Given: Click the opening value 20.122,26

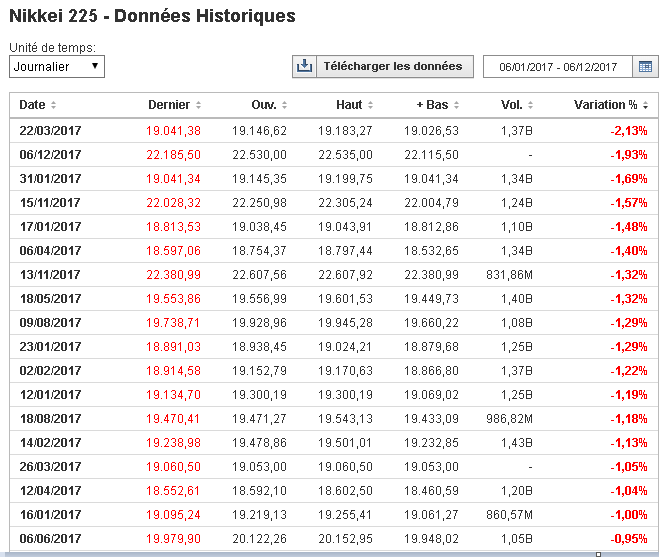Looking at the screenshot, I should tap(259, 538).
